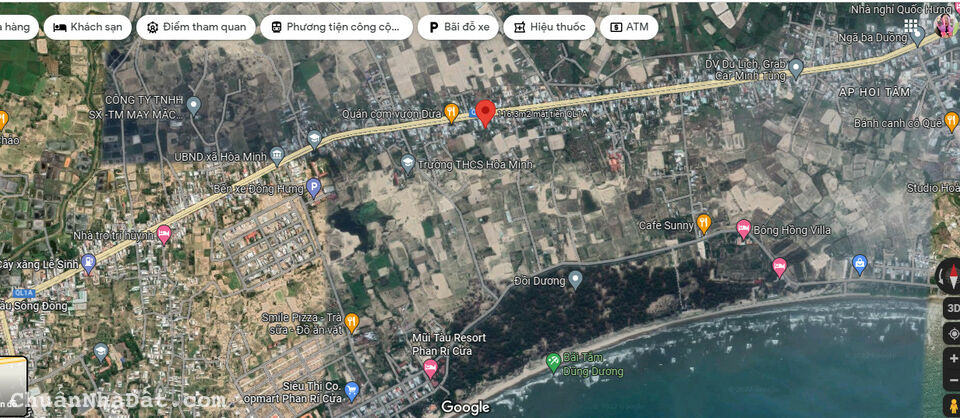
Task: Click the Cafe Sunny restaurant marker
Action: tap(704, 224)
